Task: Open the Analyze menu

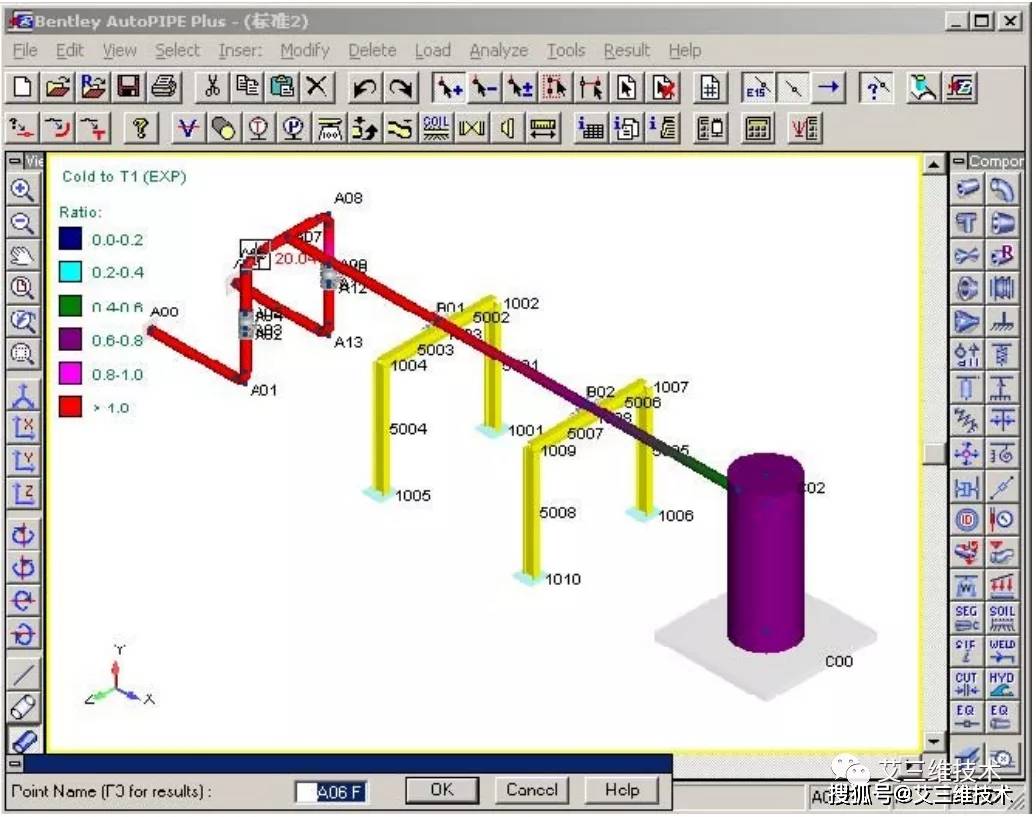Action: point(498,50)
